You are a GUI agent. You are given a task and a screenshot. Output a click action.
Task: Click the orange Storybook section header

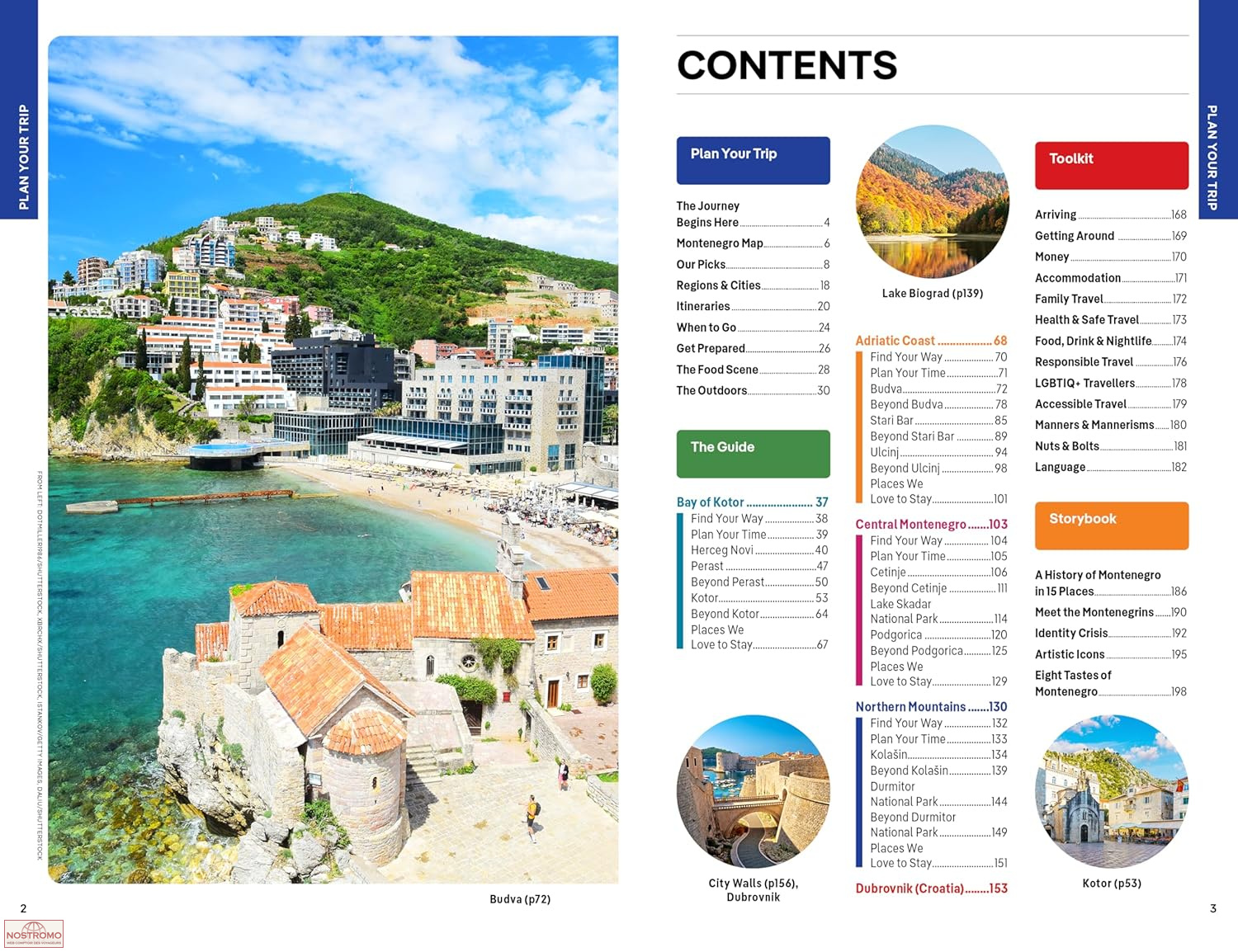coord(1111,525)
